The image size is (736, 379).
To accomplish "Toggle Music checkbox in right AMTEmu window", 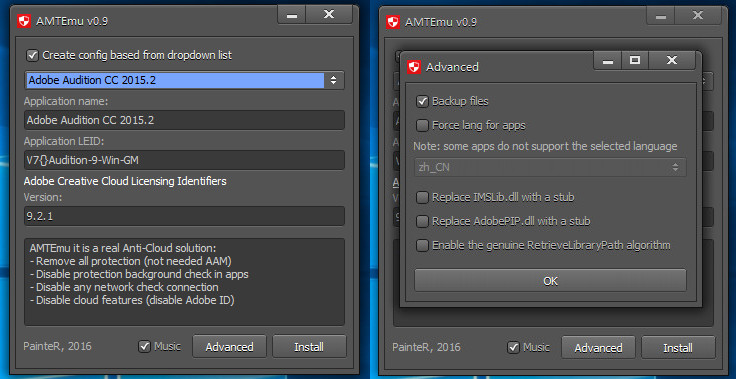I will (x=513, y=348).
